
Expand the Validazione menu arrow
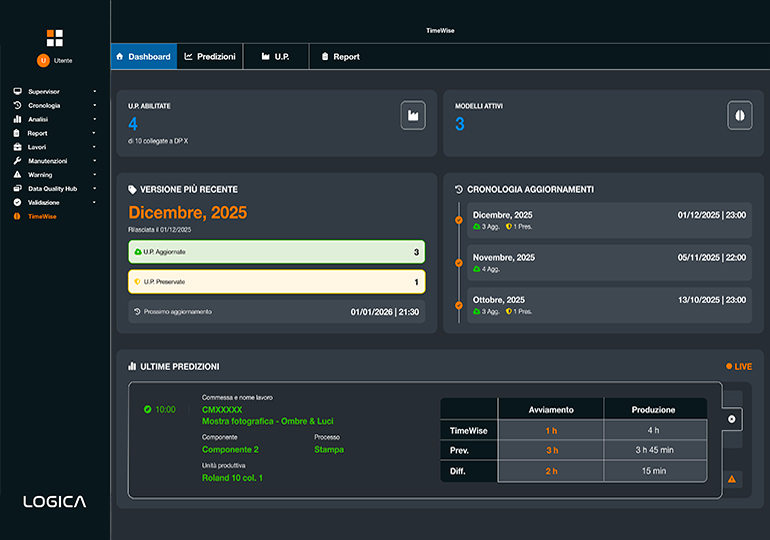pos(94,202)
